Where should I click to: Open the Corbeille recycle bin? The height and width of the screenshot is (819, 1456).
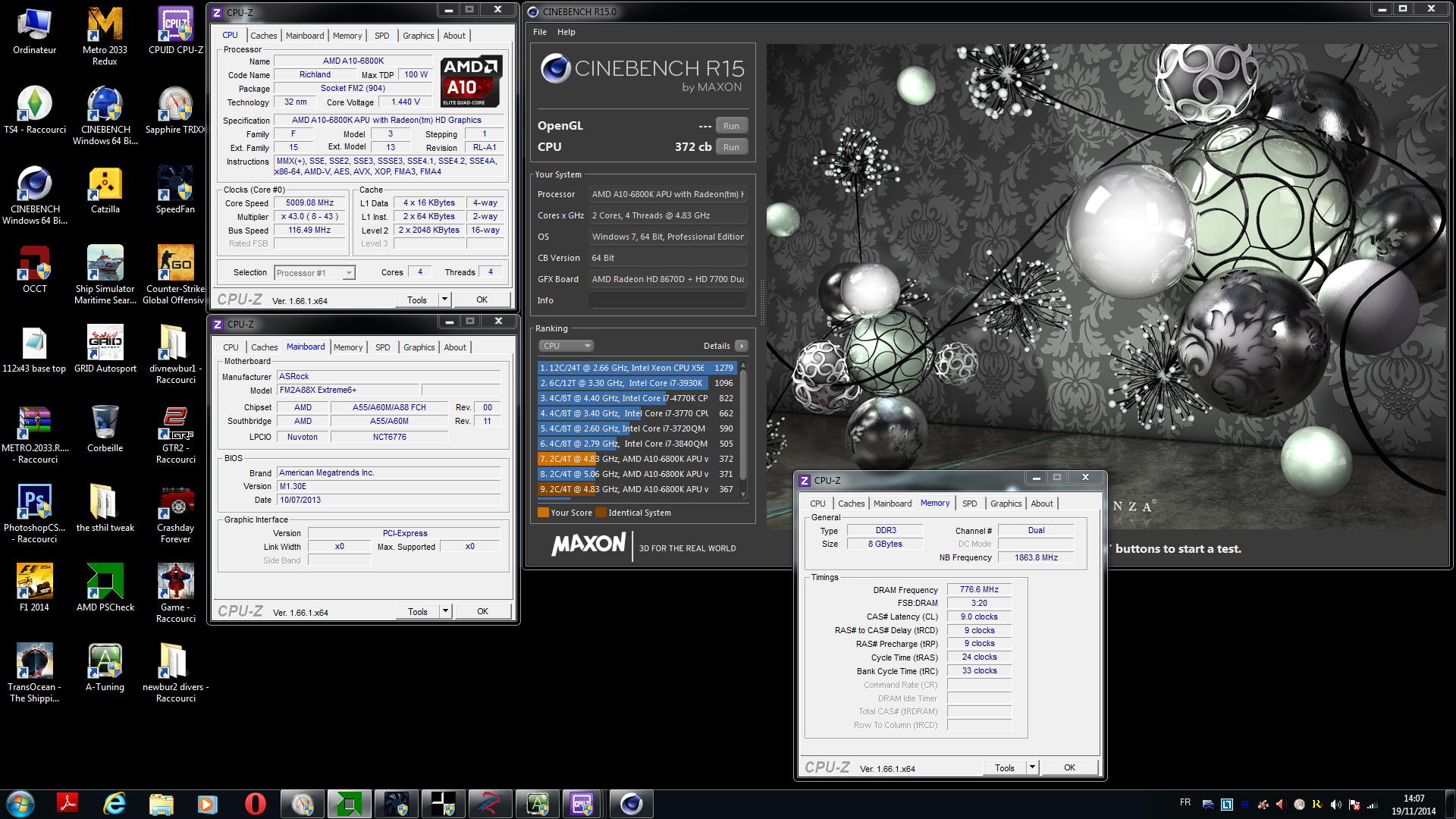105,429
